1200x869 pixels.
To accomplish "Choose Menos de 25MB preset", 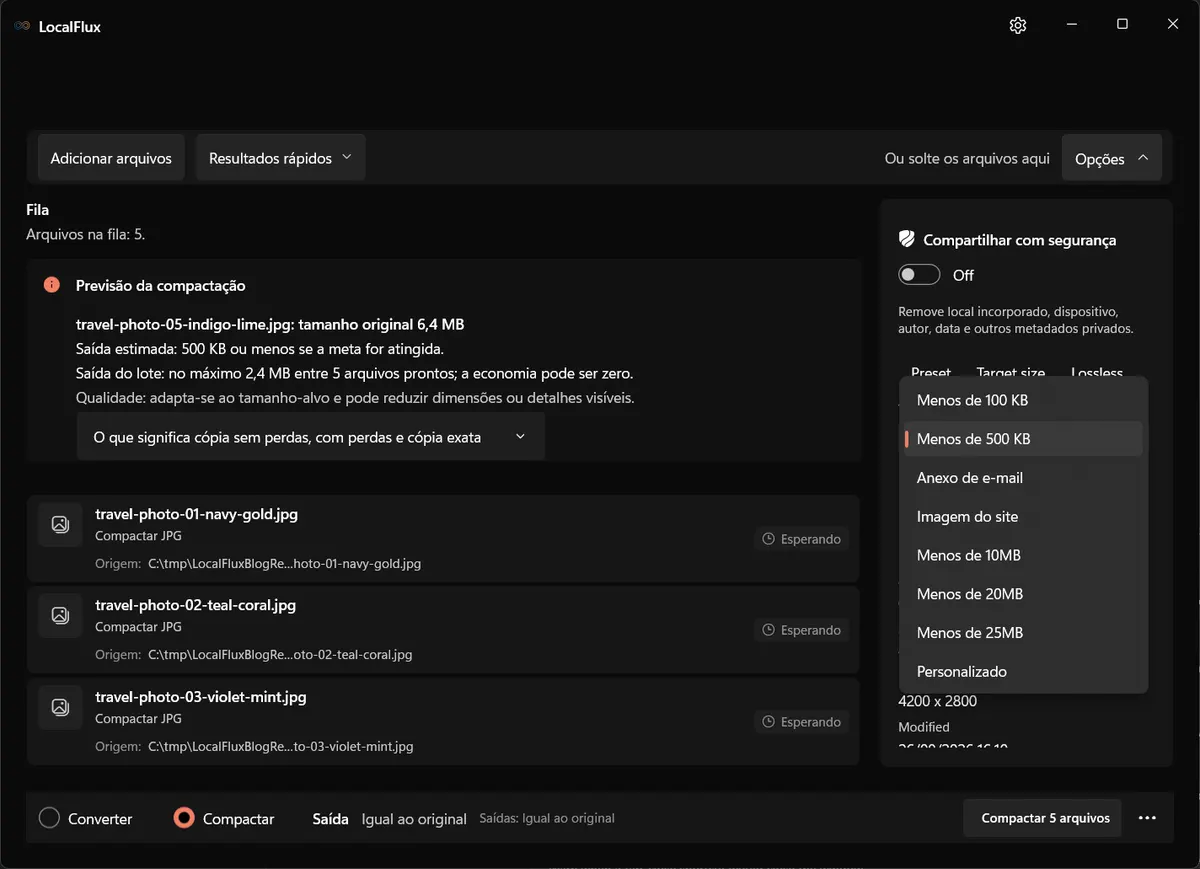I will point(1023,633).
